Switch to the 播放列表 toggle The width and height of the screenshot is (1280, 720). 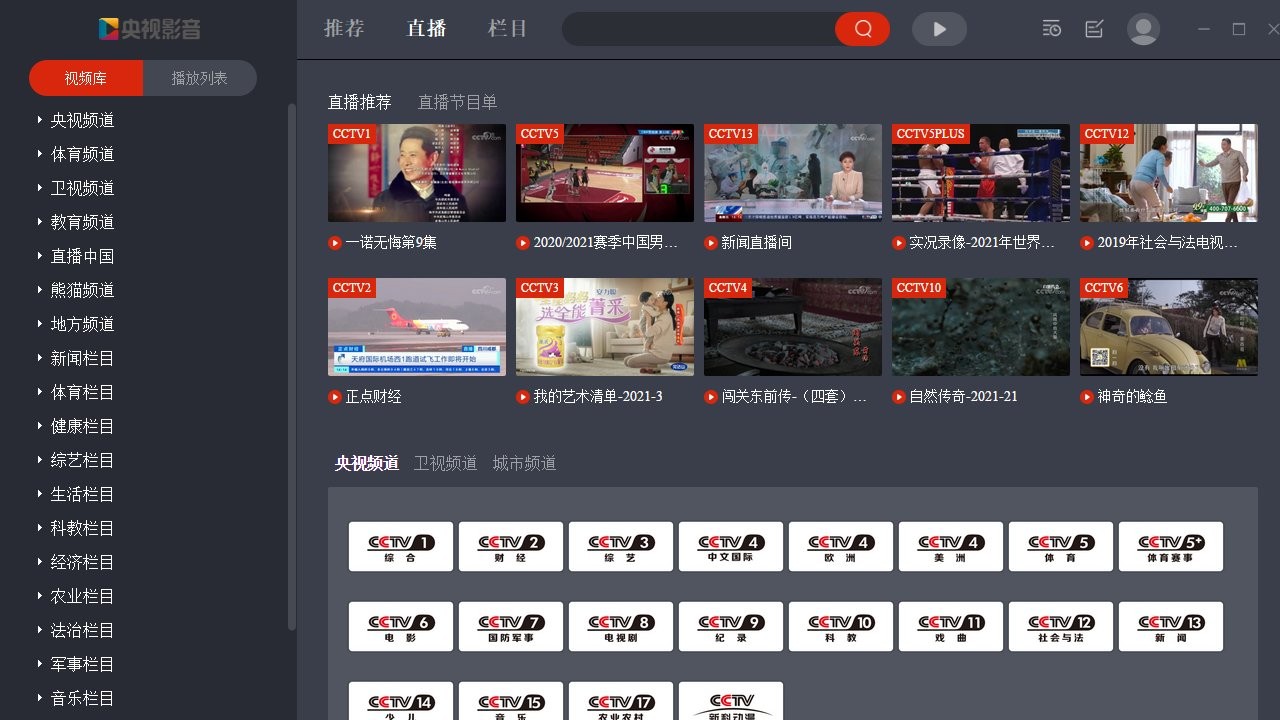[x=200, y=77]
